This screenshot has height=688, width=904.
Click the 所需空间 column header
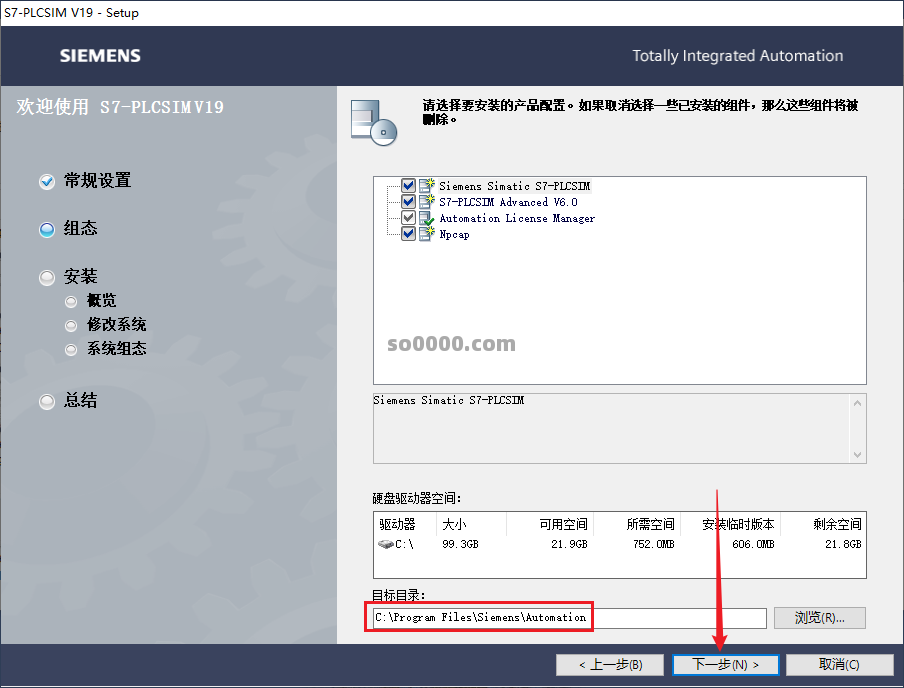(637, 524)
